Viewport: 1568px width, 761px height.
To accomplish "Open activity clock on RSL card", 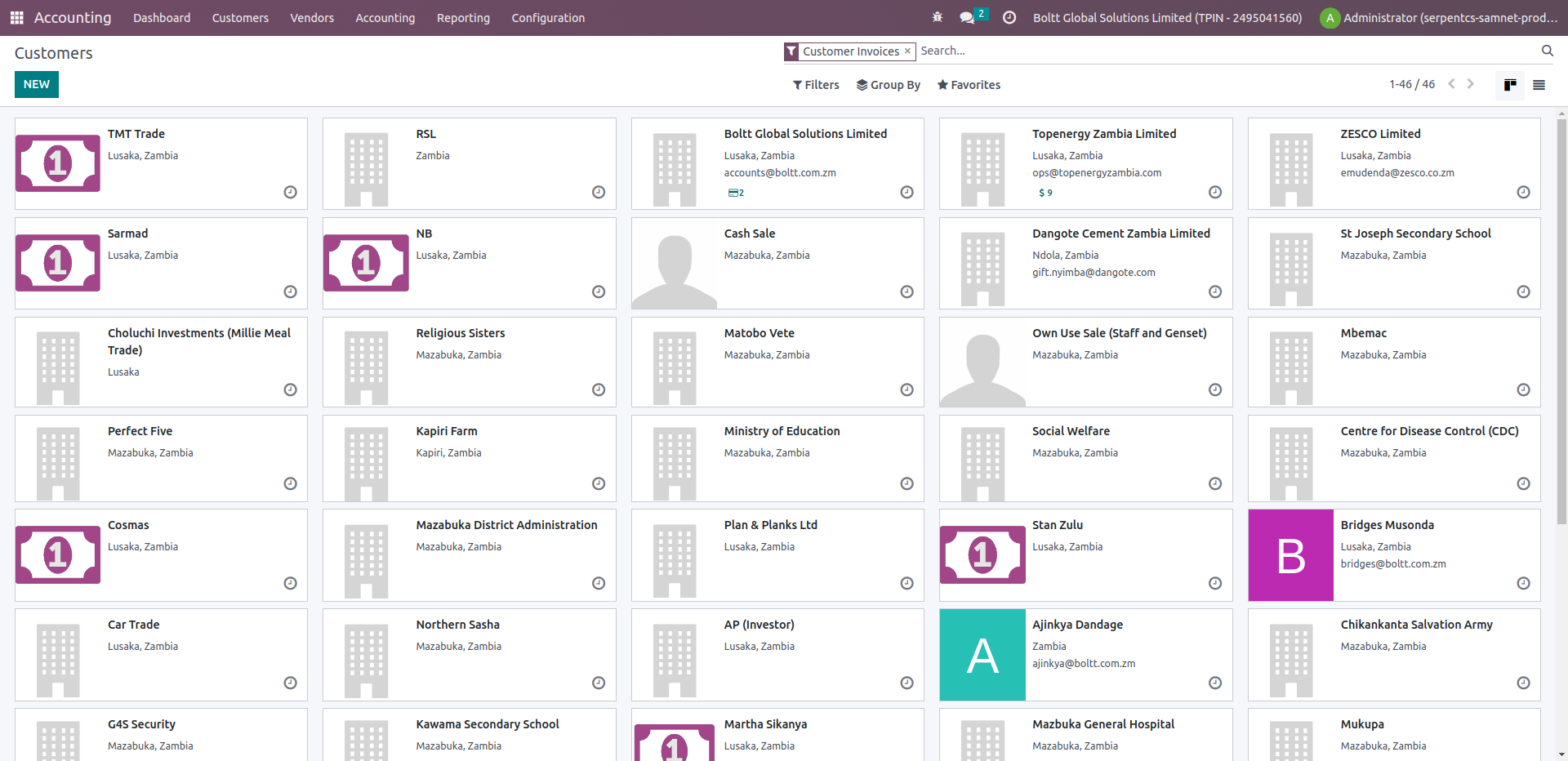I will click(599, 192).
